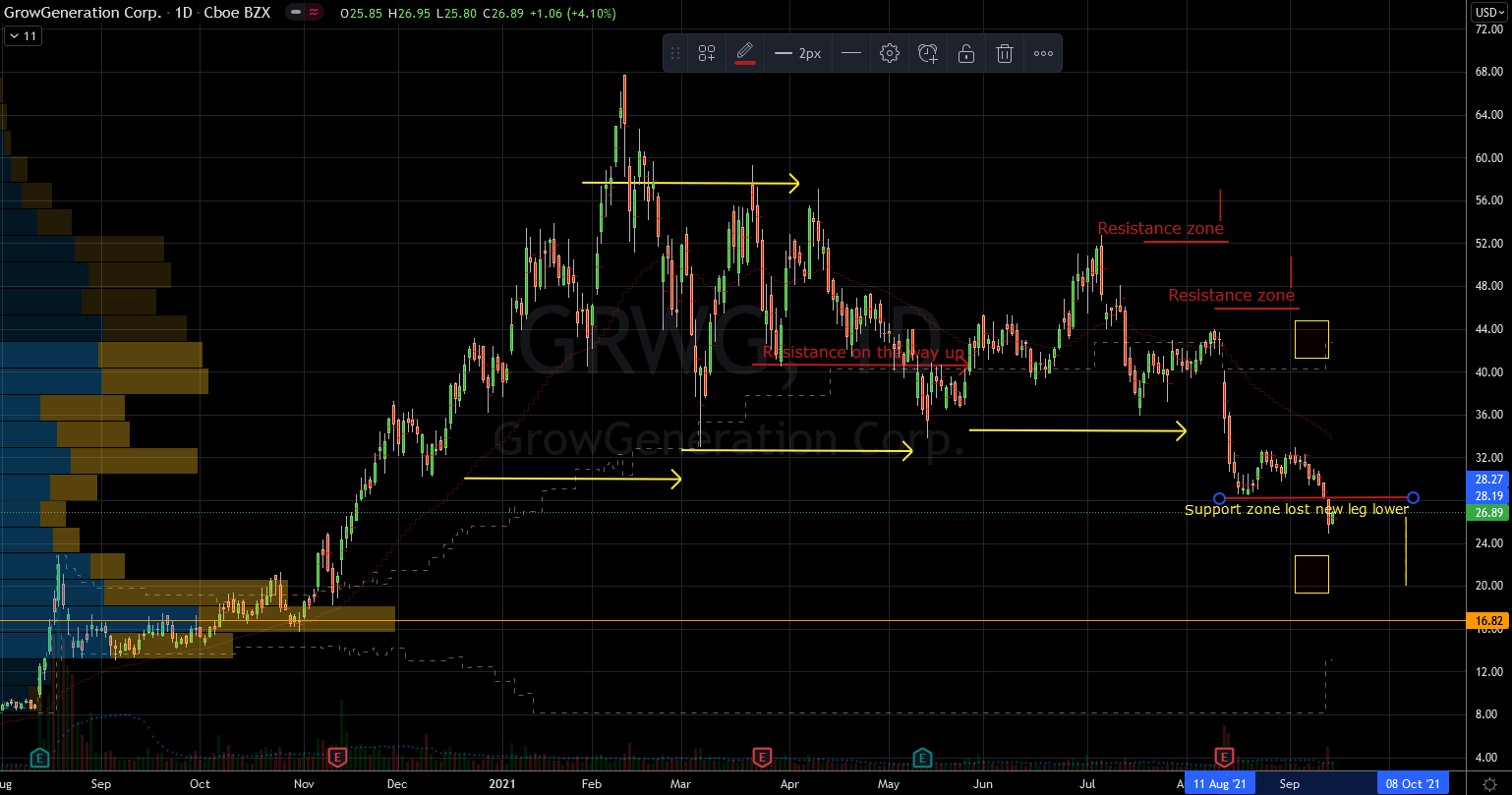Click the pink wavy data status icon
Screen dimensions: 1512x795
pos(314,13)
